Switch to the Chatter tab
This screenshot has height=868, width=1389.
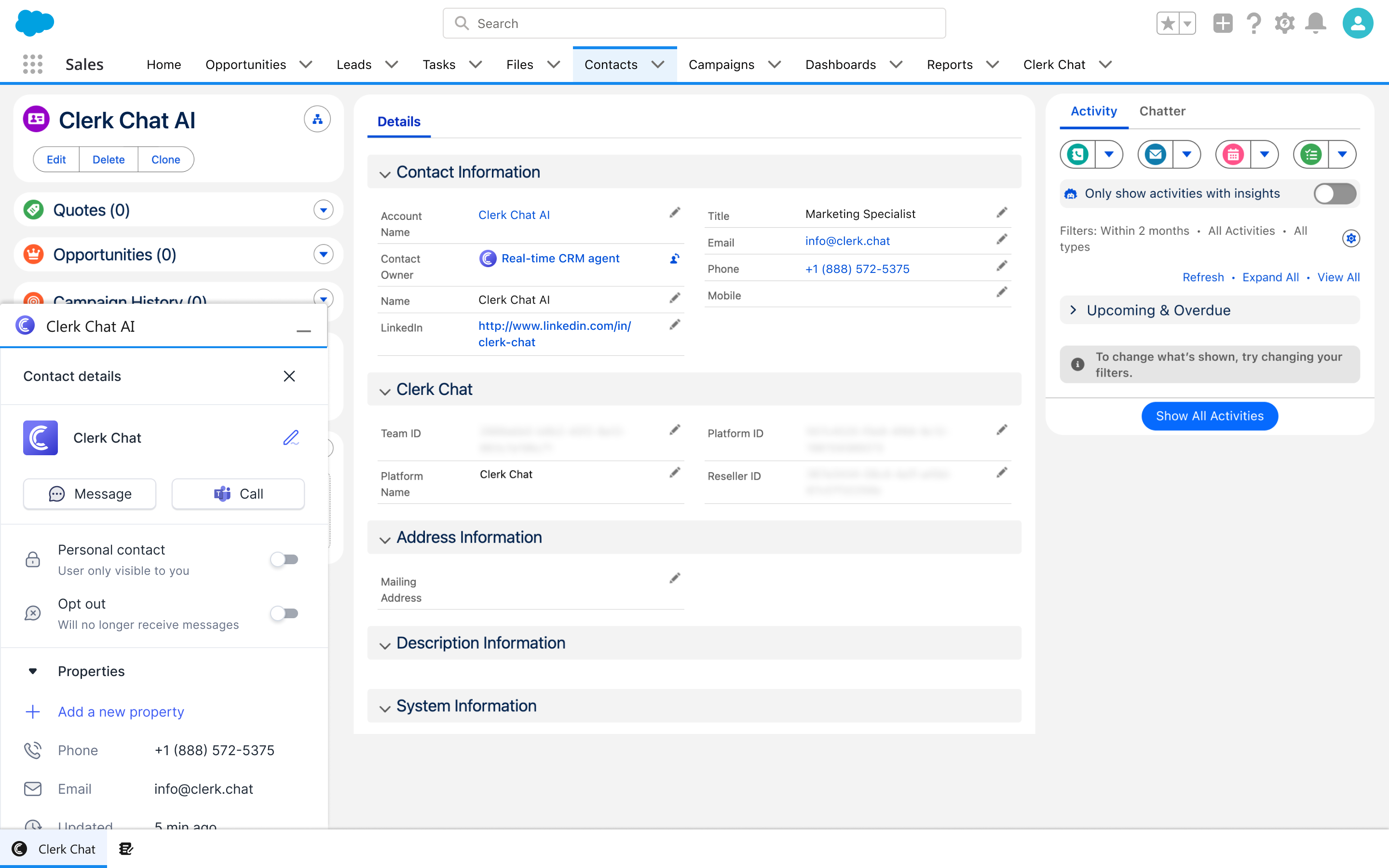[1162, 111]
